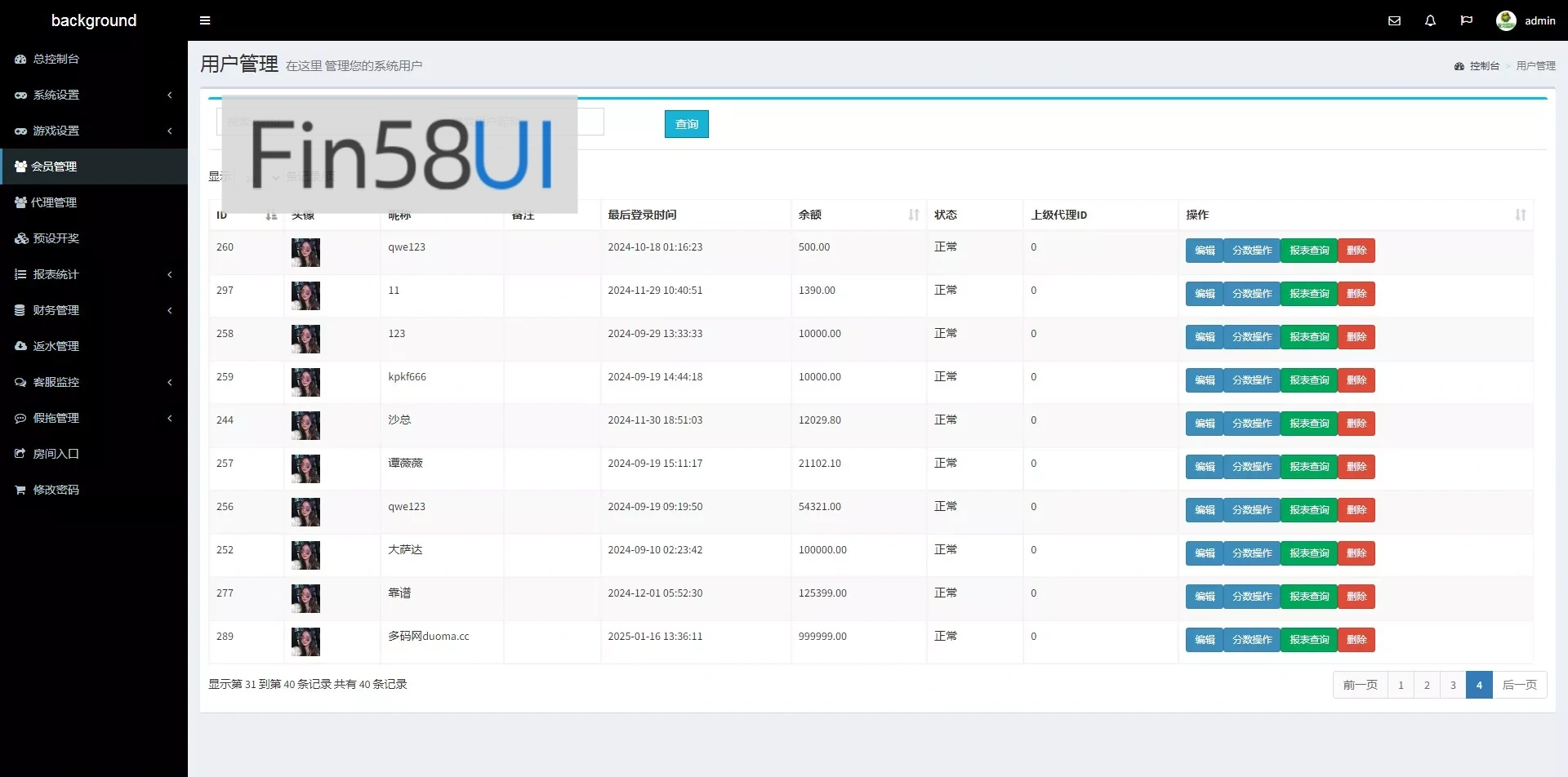Expand the 游戏设置 sidebar menu

point(93,131)
